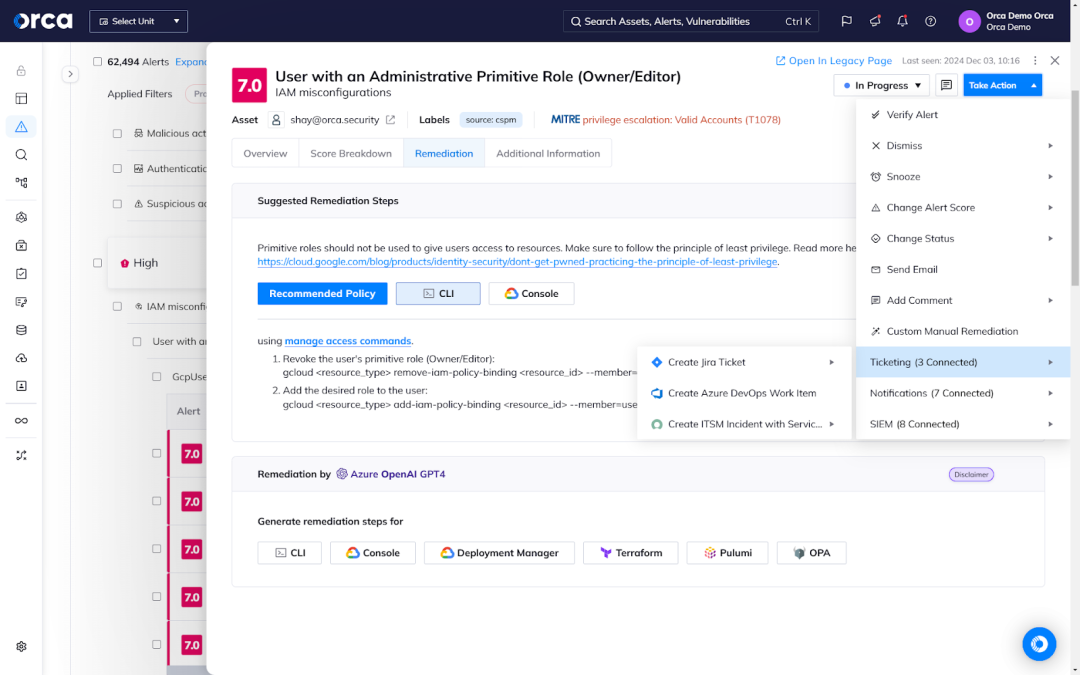The height and width of the screenshot is (675, 1080).
Task: Open the lock icon in sidebar
Action: point(21,71)
